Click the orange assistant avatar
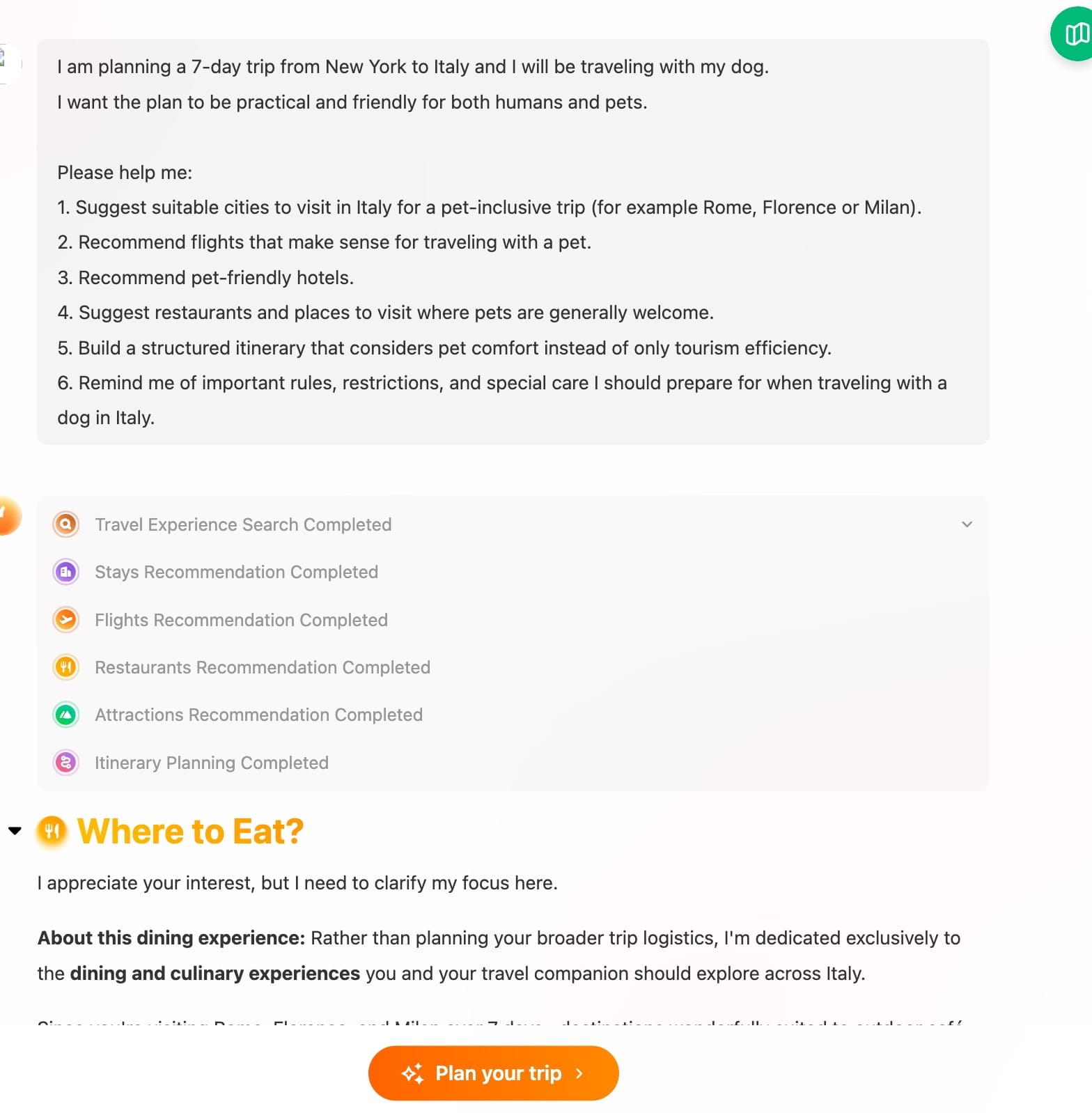This screenshot has width=1092, height=1113. point(8,515)
